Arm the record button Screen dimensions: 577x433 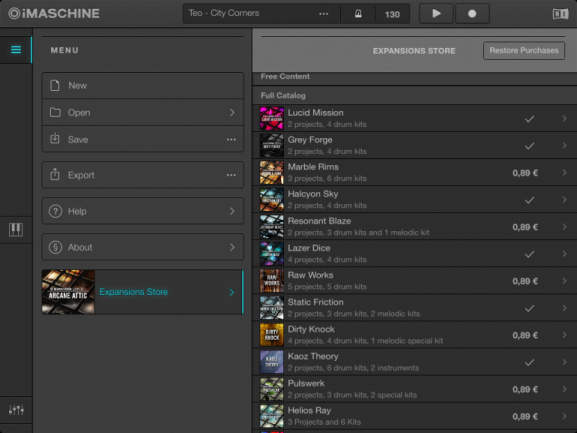(x=472, y=14)
